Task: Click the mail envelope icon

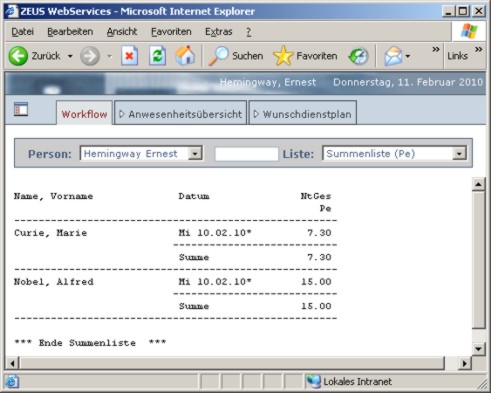Action: tap(393, 56)
